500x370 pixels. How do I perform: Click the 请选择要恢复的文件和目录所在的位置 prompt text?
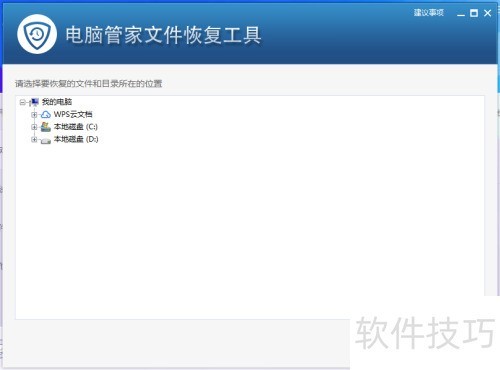coord(88,83)
